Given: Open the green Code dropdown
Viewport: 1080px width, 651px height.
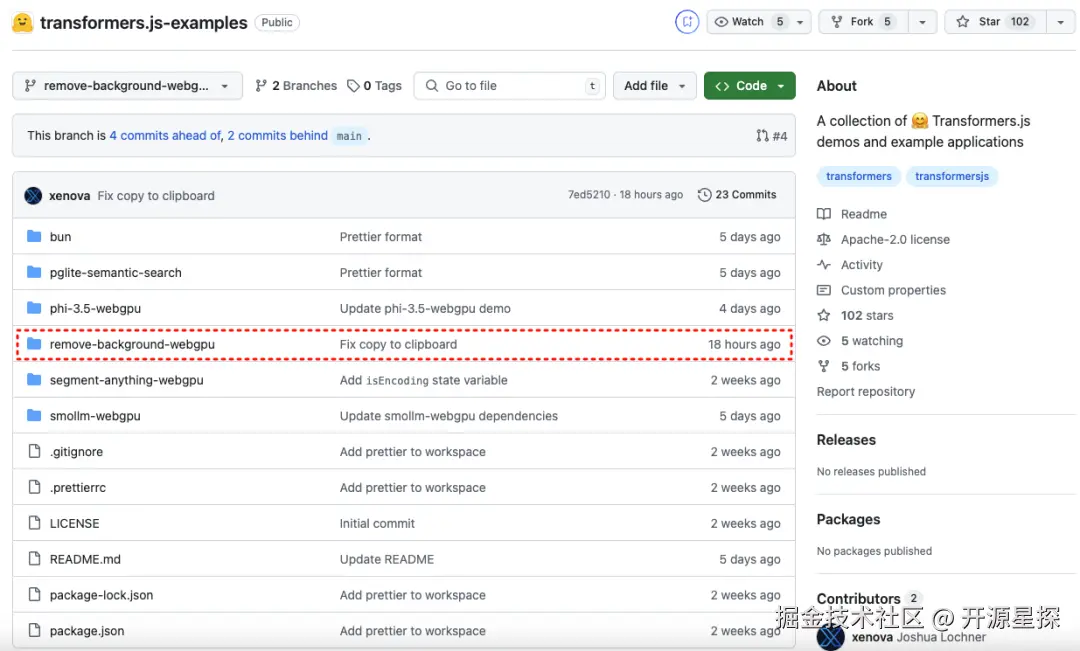Looking at the screenshot, I should click(749, 85).
